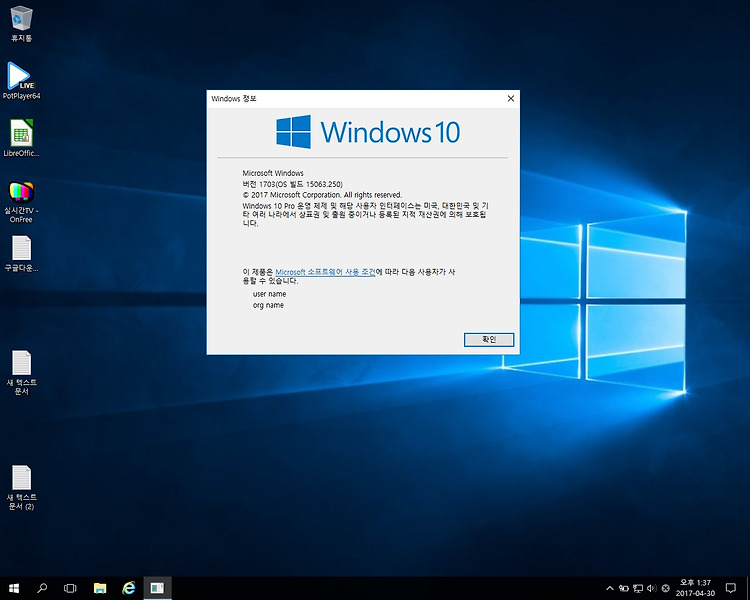Click the network tray icon
The width and height of the screenshot is (750, 600).
click(638, 588)
